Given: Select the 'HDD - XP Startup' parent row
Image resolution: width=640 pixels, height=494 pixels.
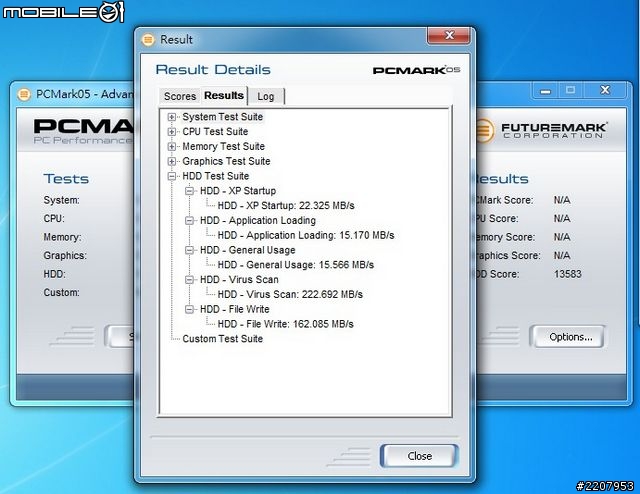Looking at the screenshot, I should (238, 191).
